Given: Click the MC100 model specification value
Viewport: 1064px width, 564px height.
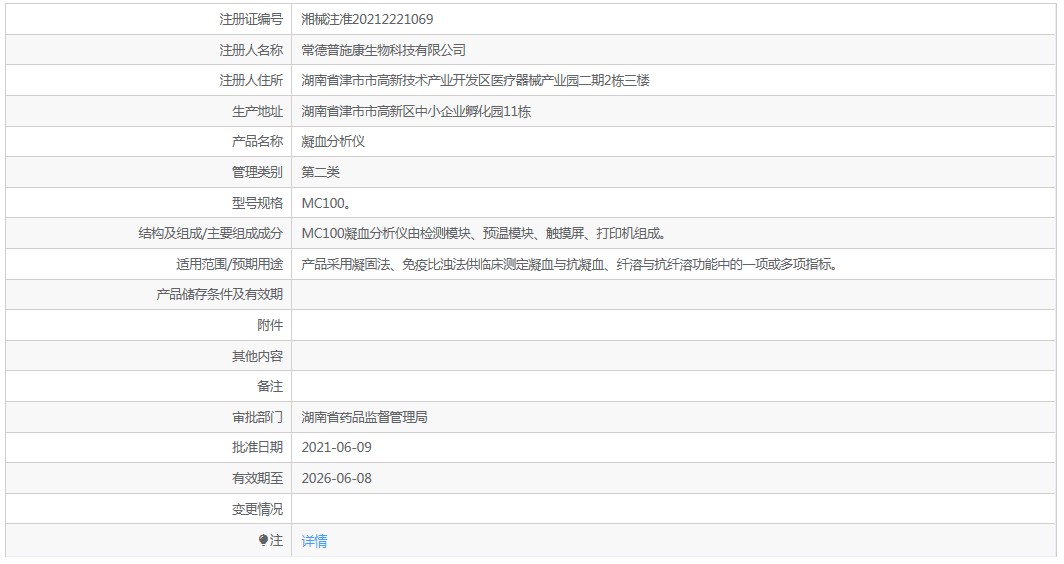Looking at the screenshot, I should point(326,203).
